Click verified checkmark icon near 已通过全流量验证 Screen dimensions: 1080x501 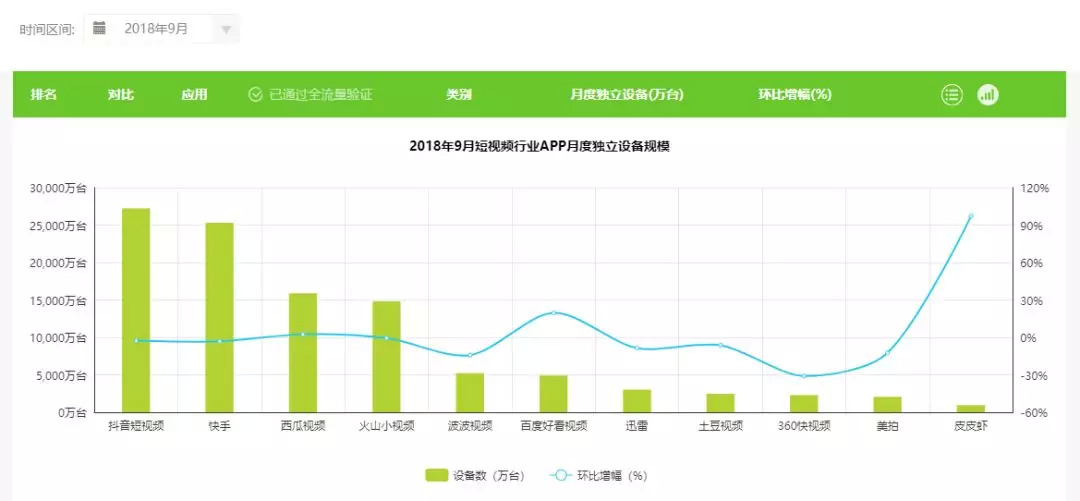point(255,95)
